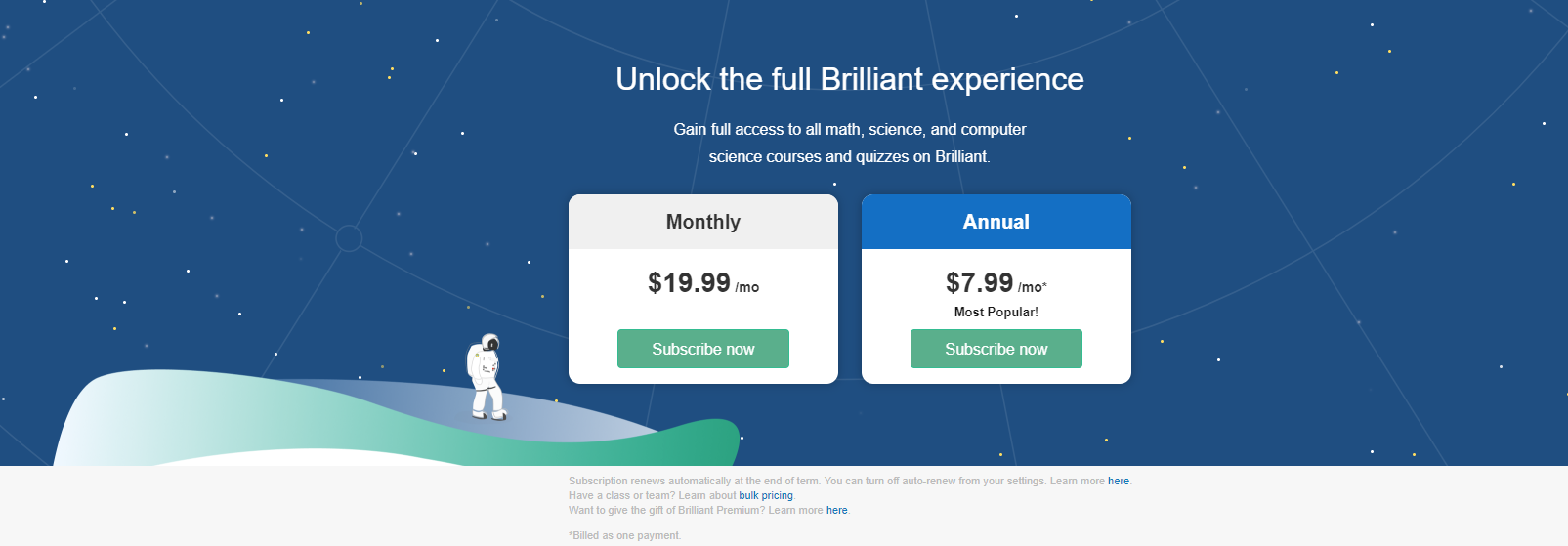
Task: Click the astronaut illustration
Action: click(x=487, y=379)
